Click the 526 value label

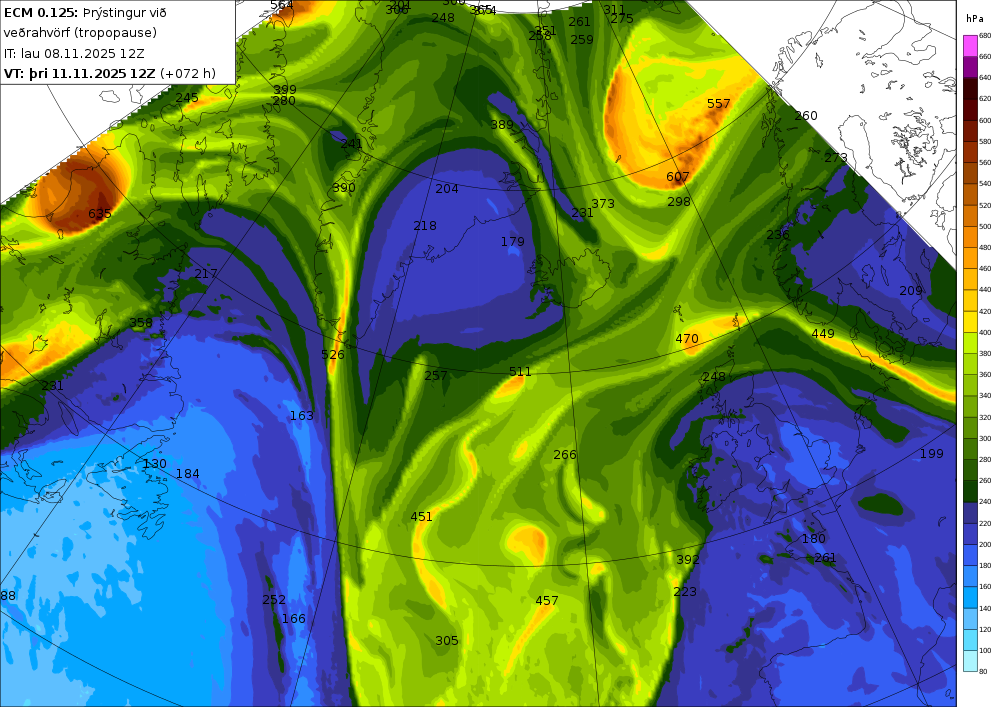point(333,354)
